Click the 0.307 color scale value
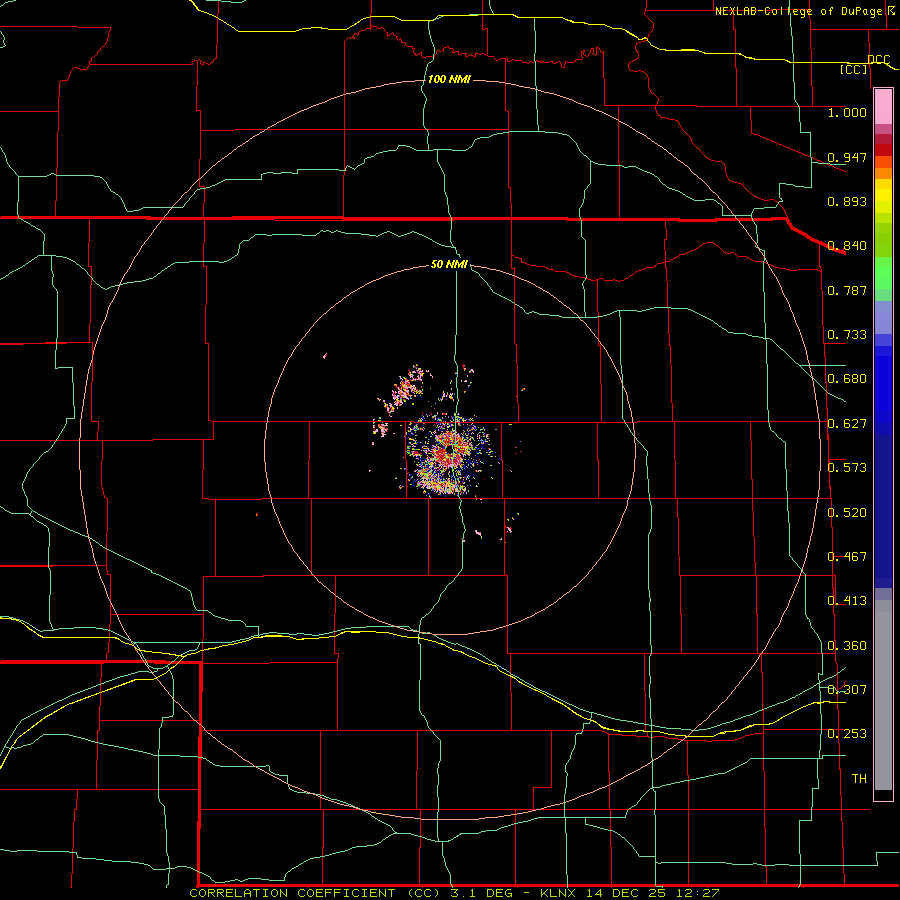 pos(847,690)
